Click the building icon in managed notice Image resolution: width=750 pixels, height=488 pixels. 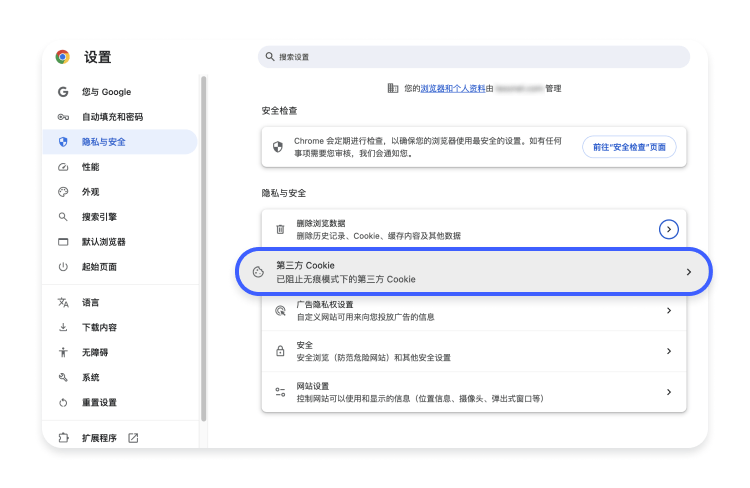(393, 88)
